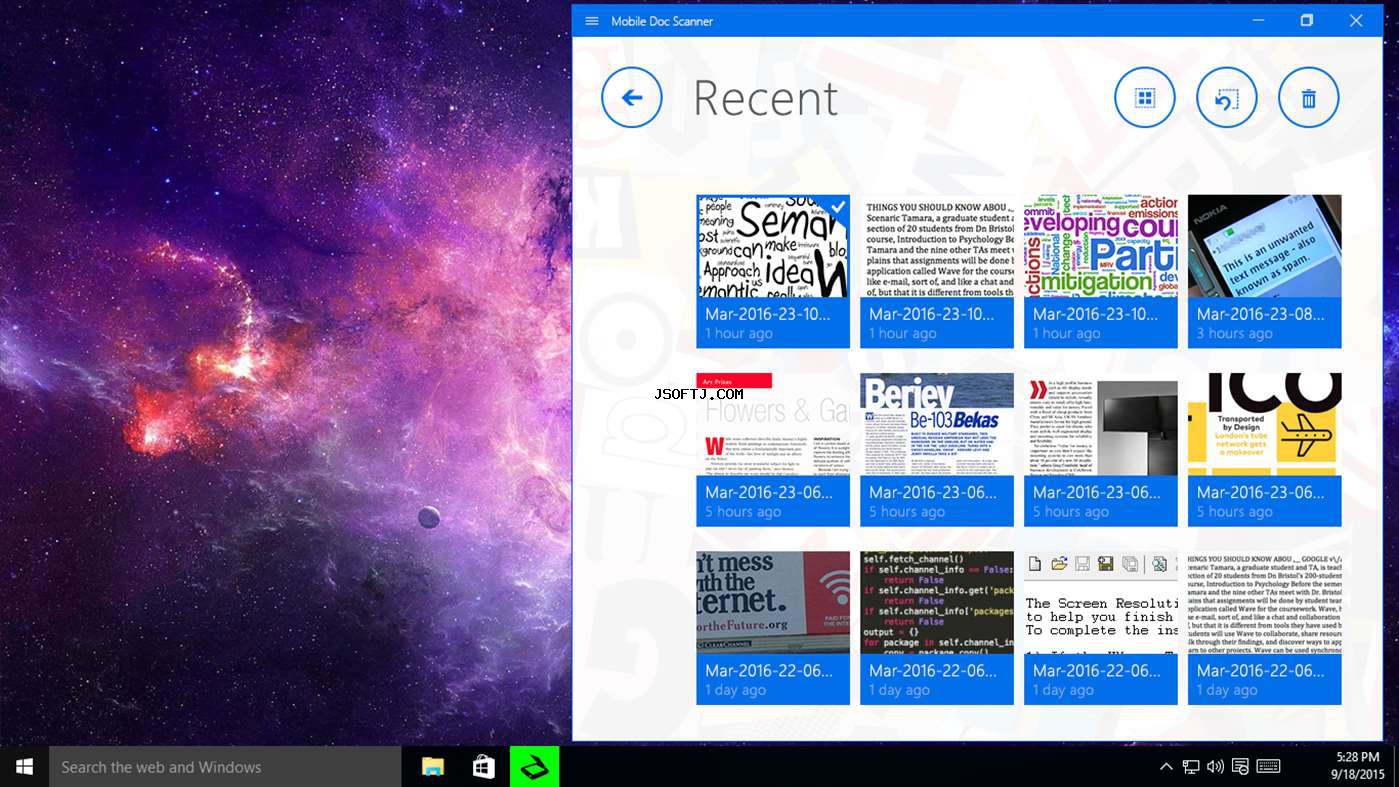Open the hamburger menu in the title bar
The width and height of the screenshot is (1399, 787).
click(x=592, y=21)
